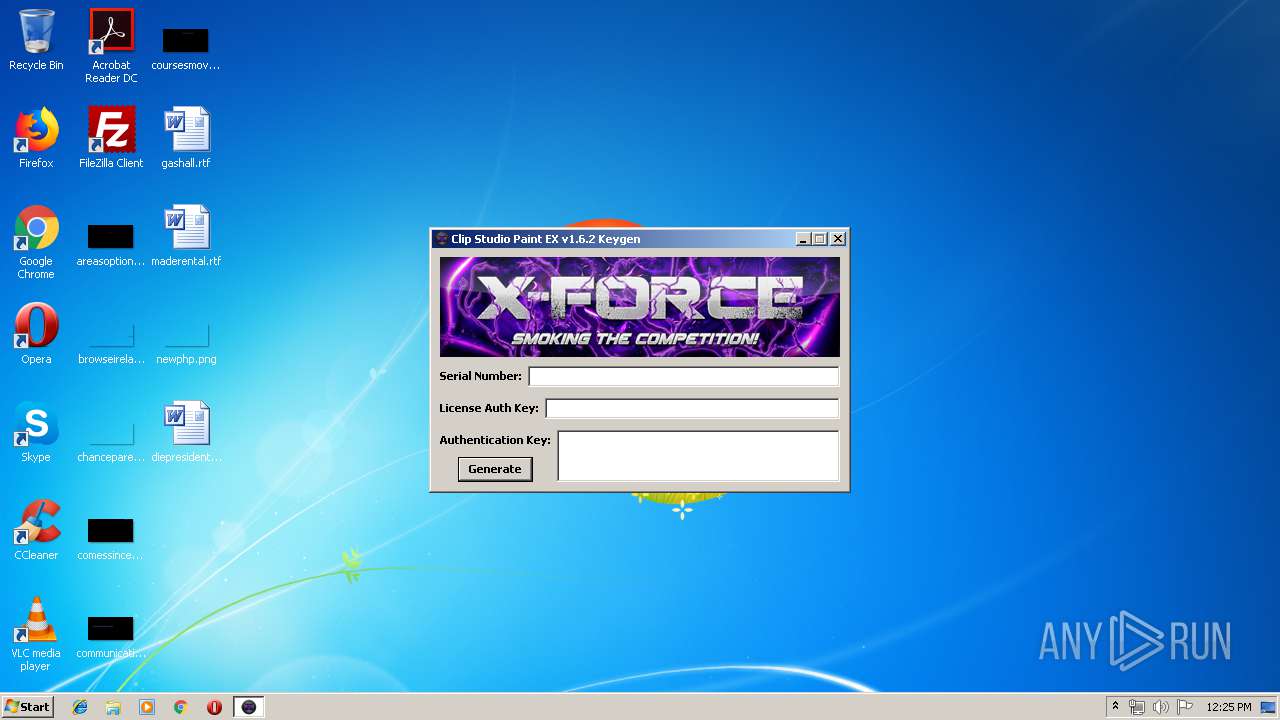Select the Firefox desktop shortcut
1280x720 pixels.
[x=36, y=138]
